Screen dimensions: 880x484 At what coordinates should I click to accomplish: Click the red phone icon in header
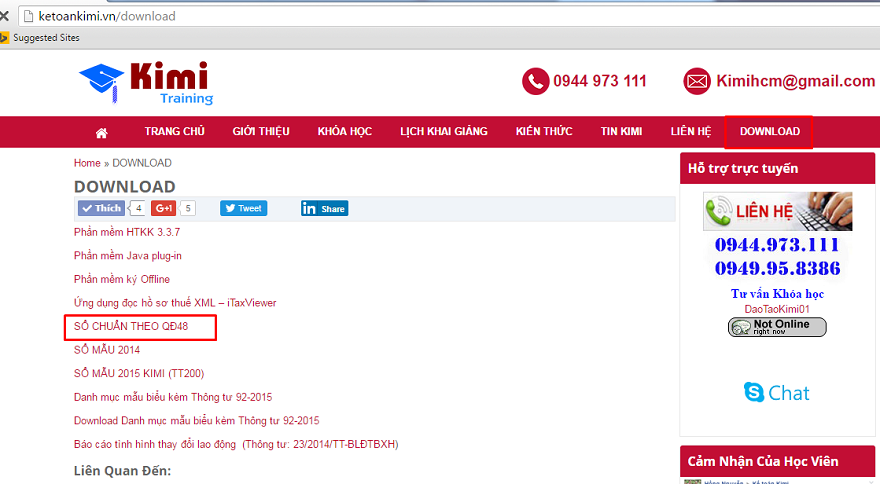535,82
